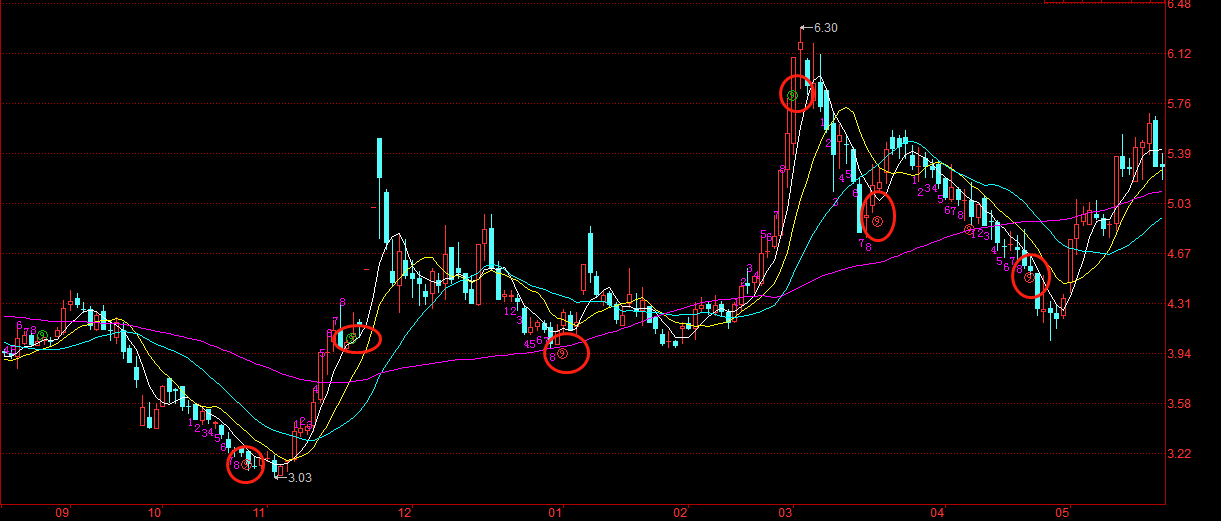This screenshot has height=521, width=1221.
Task: Click the red-circled 9 marker below January's candles
Action: 563,353
